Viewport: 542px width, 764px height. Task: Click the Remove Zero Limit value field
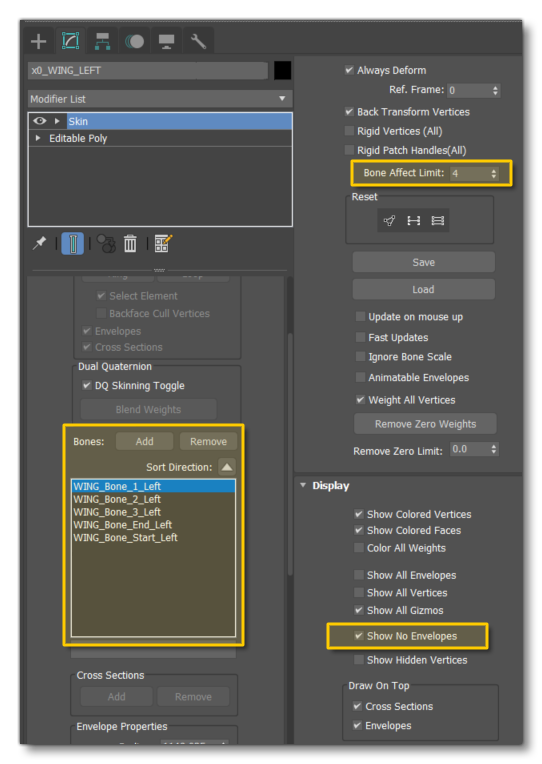[x=469, y=449]
